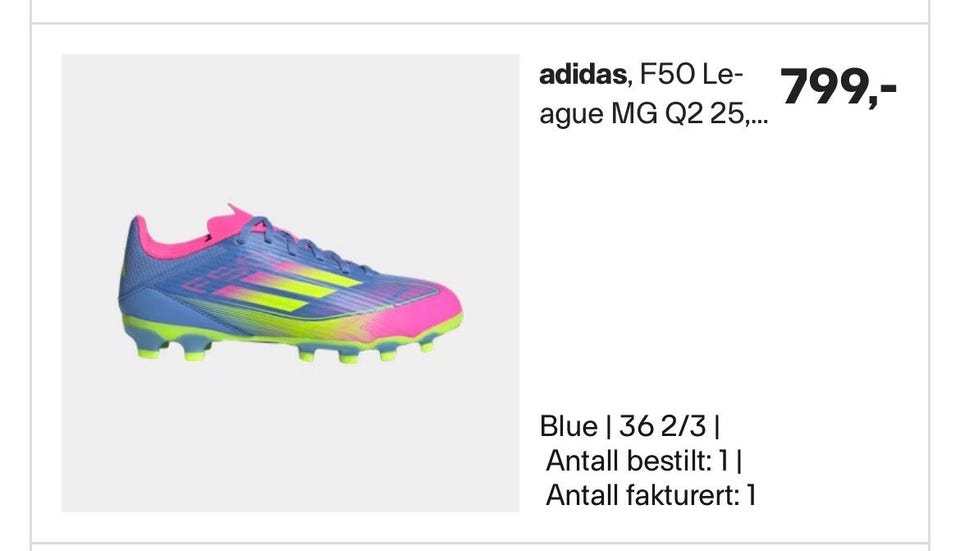Click the ellipsis ending the truncated title
Screen dimensions: 960x551
pos(758,120)
